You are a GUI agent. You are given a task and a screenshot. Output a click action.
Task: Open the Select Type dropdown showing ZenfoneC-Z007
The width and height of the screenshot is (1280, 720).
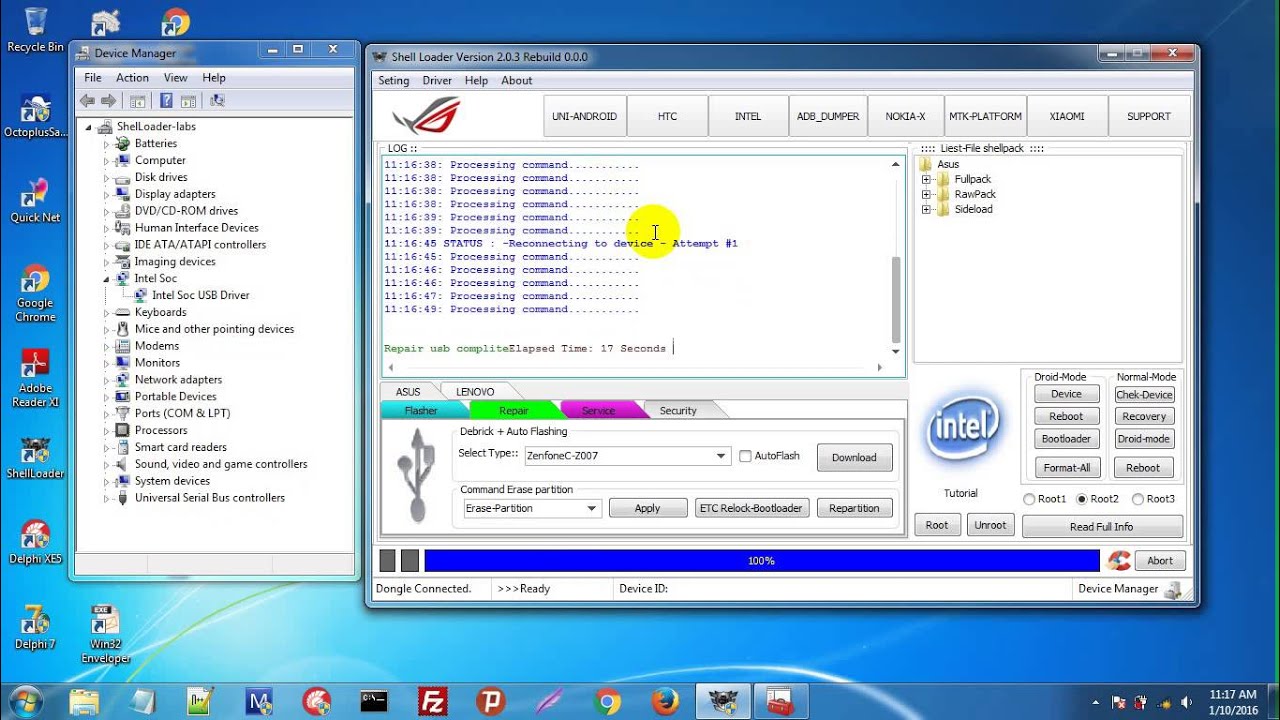627,456
